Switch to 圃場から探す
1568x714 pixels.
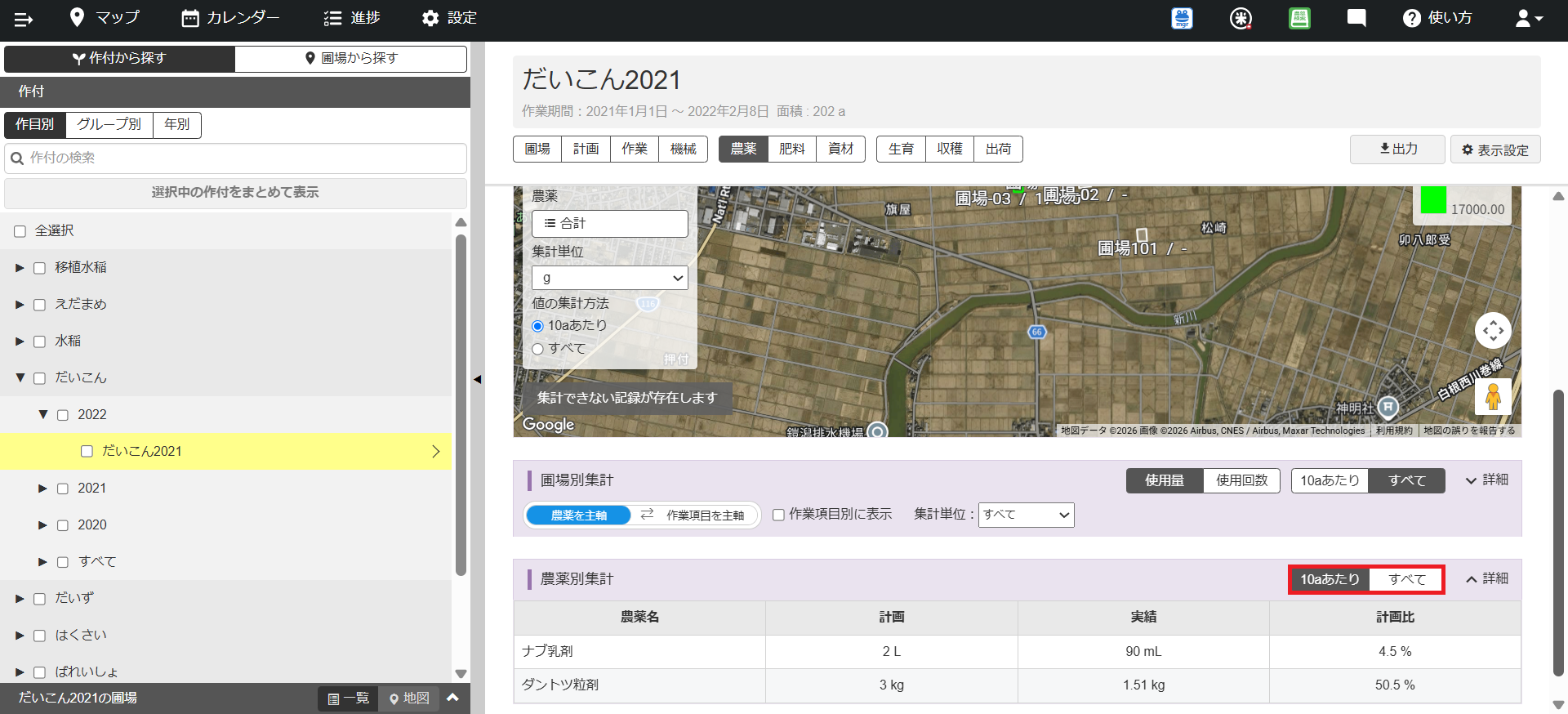(351, 58)
